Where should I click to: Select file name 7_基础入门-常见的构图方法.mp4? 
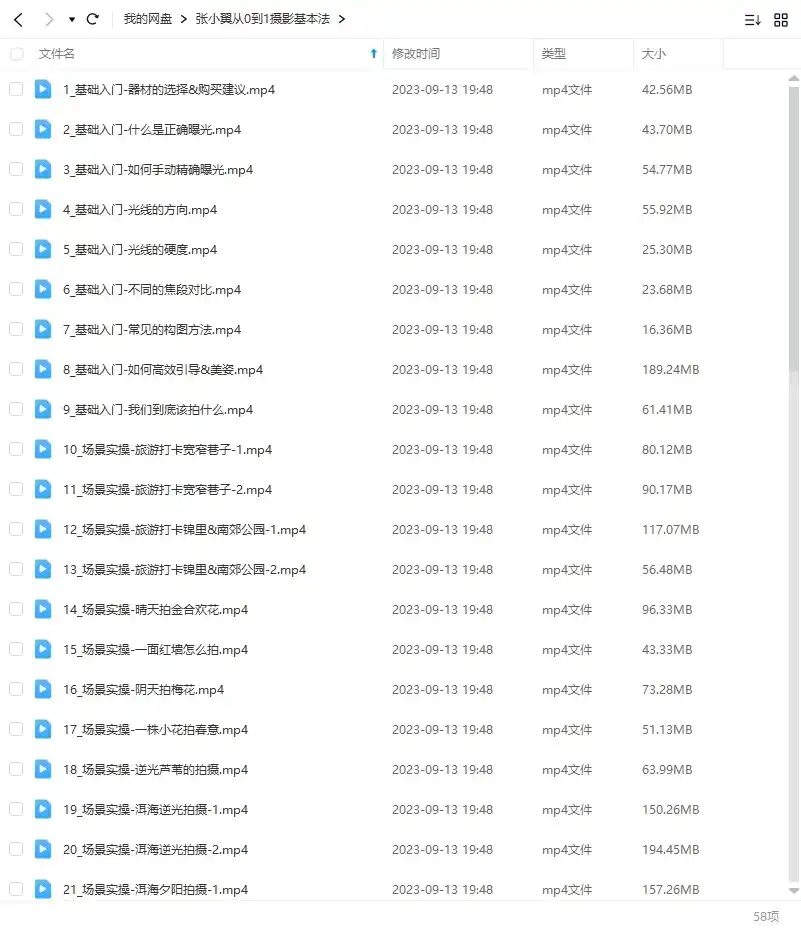pyautogui.click(x=152, y=330)
